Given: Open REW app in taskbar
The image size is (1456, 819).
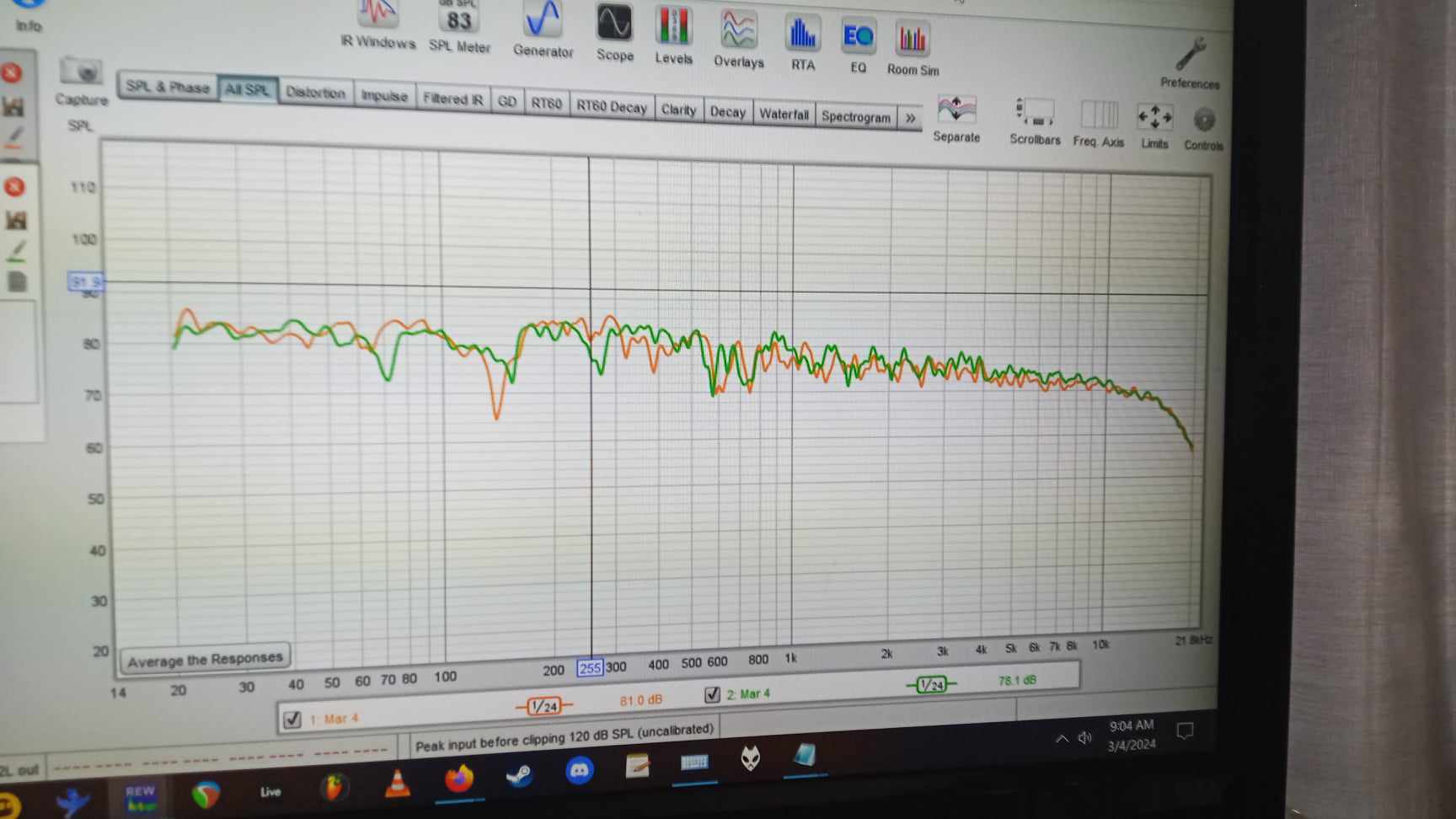Looking at the screenshot, I should (140, 797).
